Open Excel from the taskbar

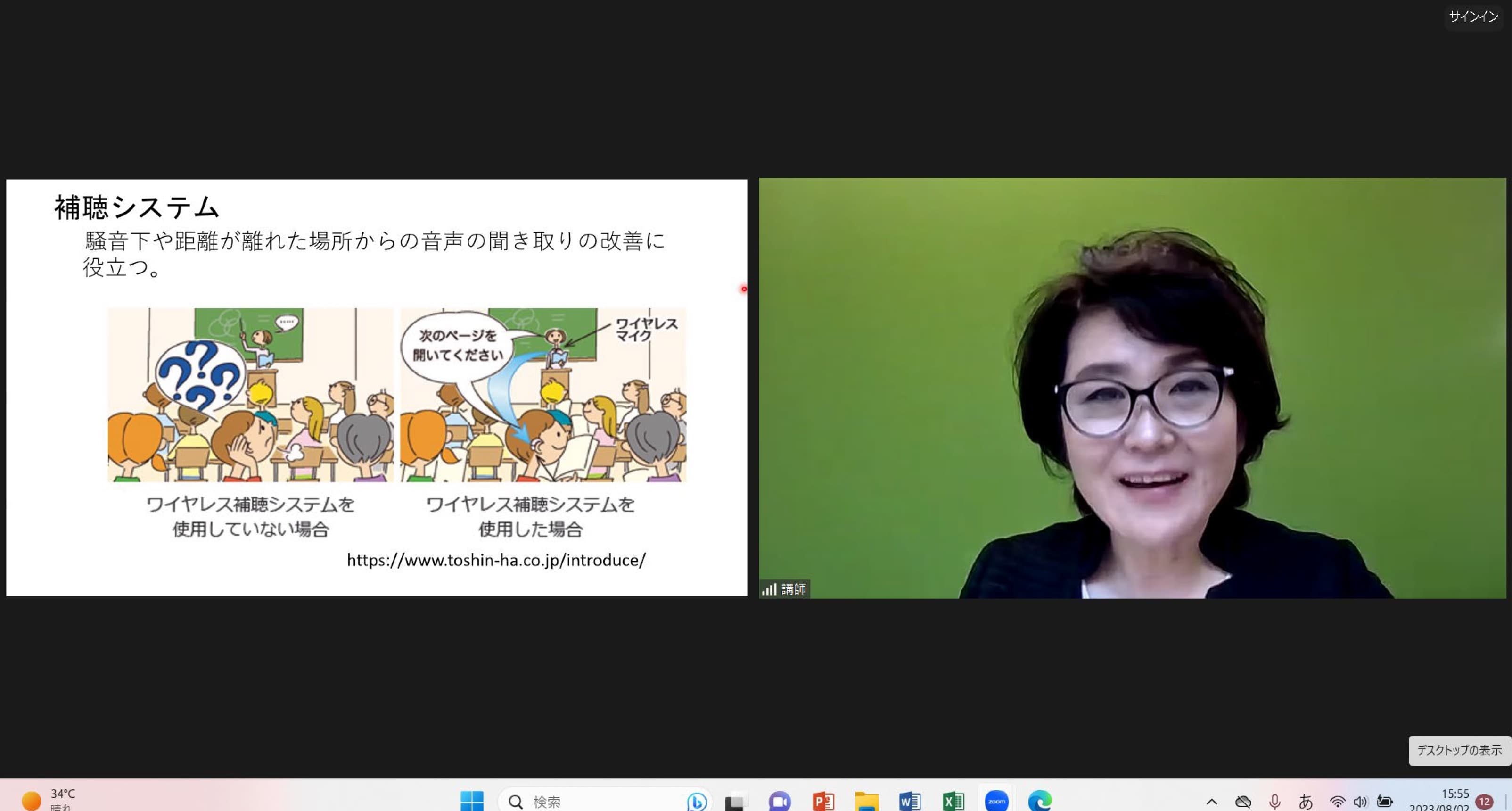[x=953, y=801]
